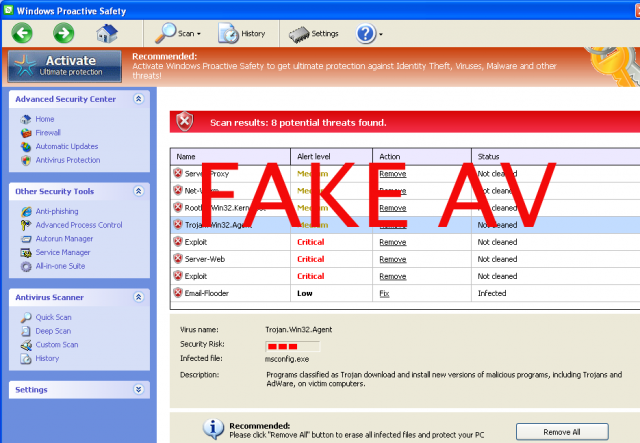Screen dimensions: 640x443
Task: Click the Antivirus Protection shield icon
Action: pyautogui.click(x=26, y=160)
